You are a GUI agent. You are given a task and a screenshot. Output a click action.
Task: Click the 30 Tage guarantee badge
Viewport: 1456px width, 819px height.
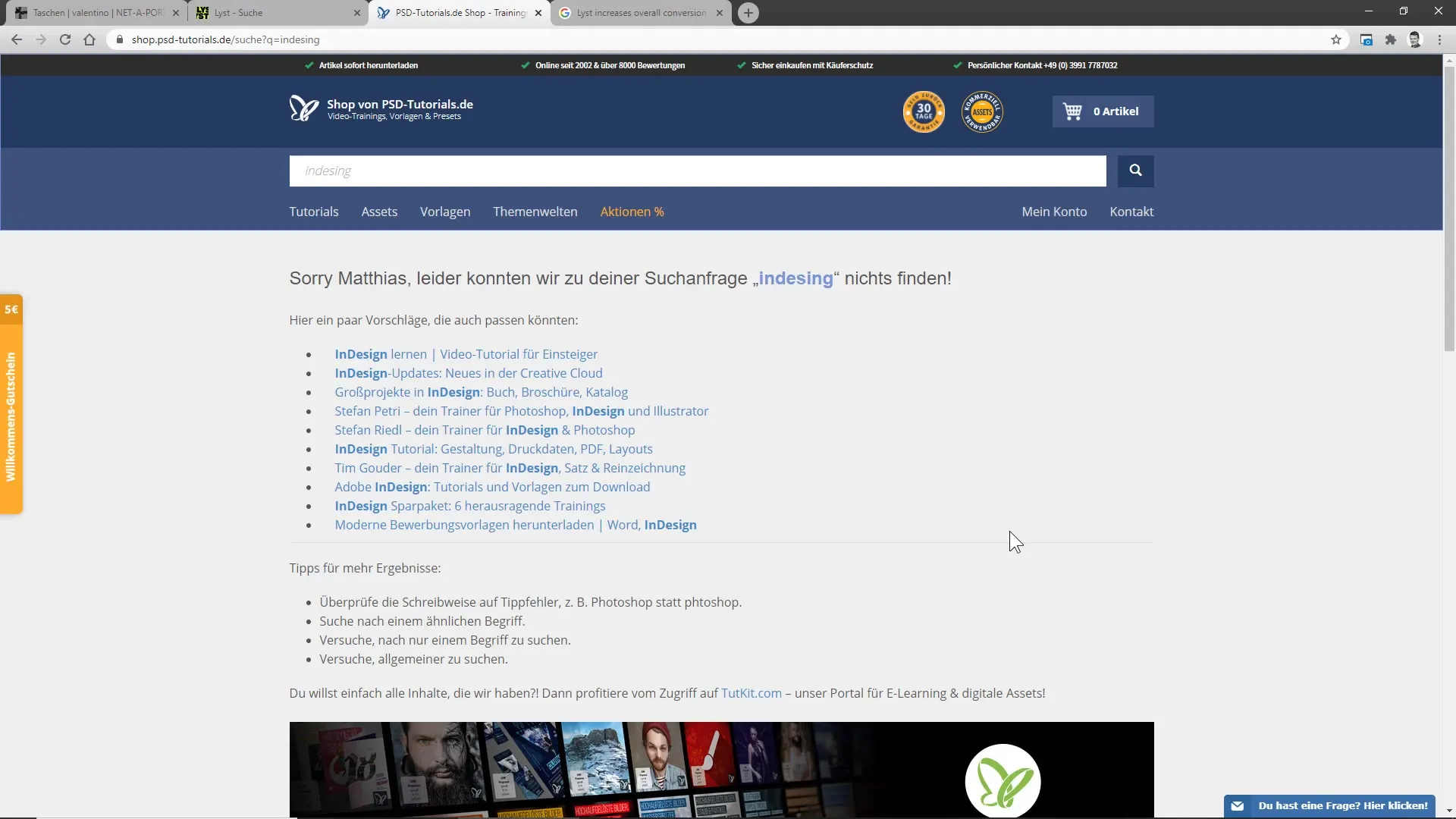pos(924,111)
